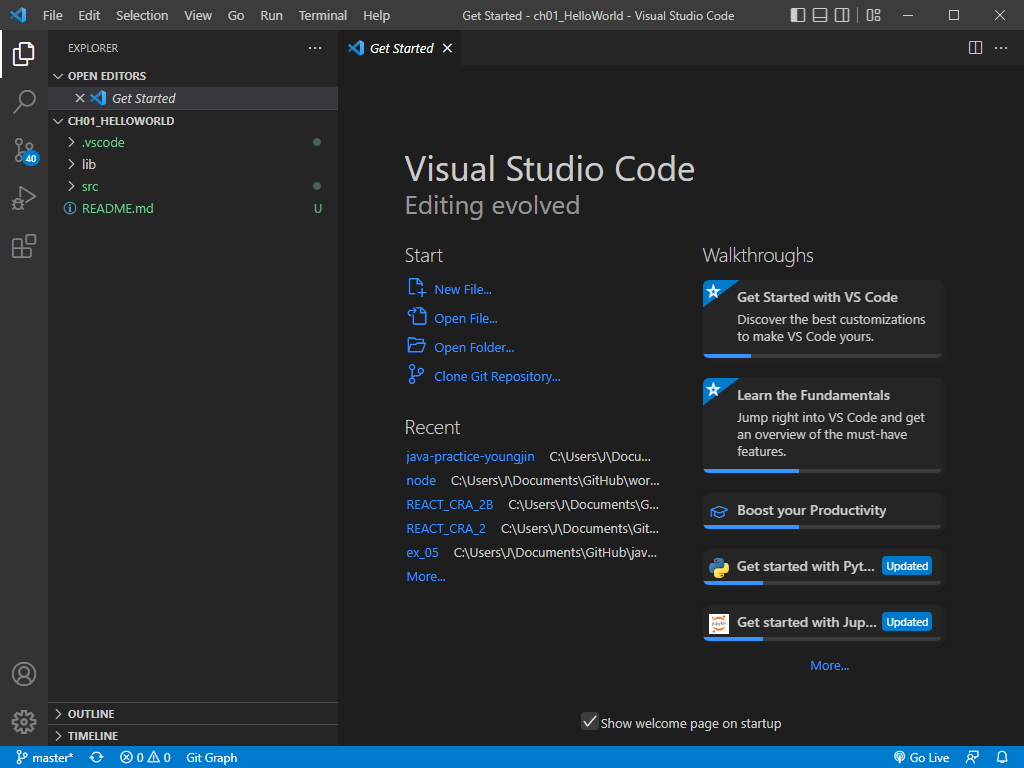Open the Selection menu
Screen dimensions: 1024x768
[x=142, y=15]
